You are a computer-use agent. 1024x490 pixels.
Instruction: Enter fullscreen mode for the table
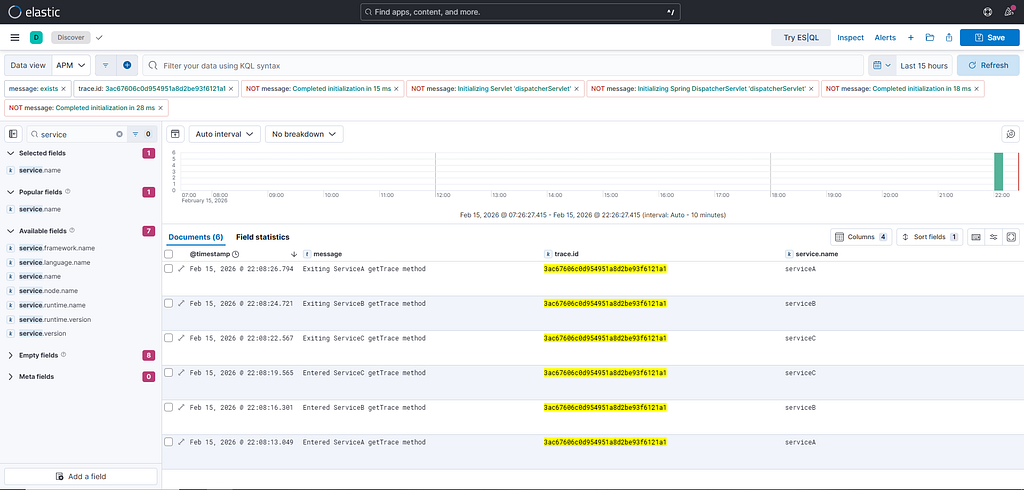click(x=1011, y=237)
